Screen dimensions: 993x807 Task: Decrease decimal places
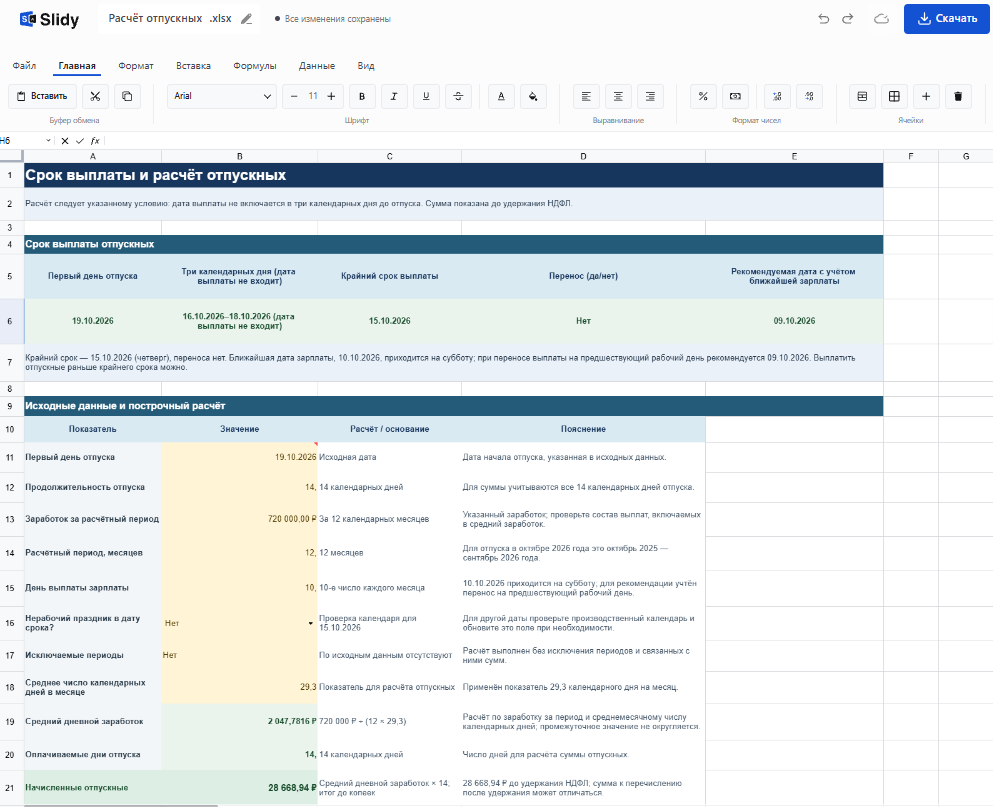[x=809, y=96]
